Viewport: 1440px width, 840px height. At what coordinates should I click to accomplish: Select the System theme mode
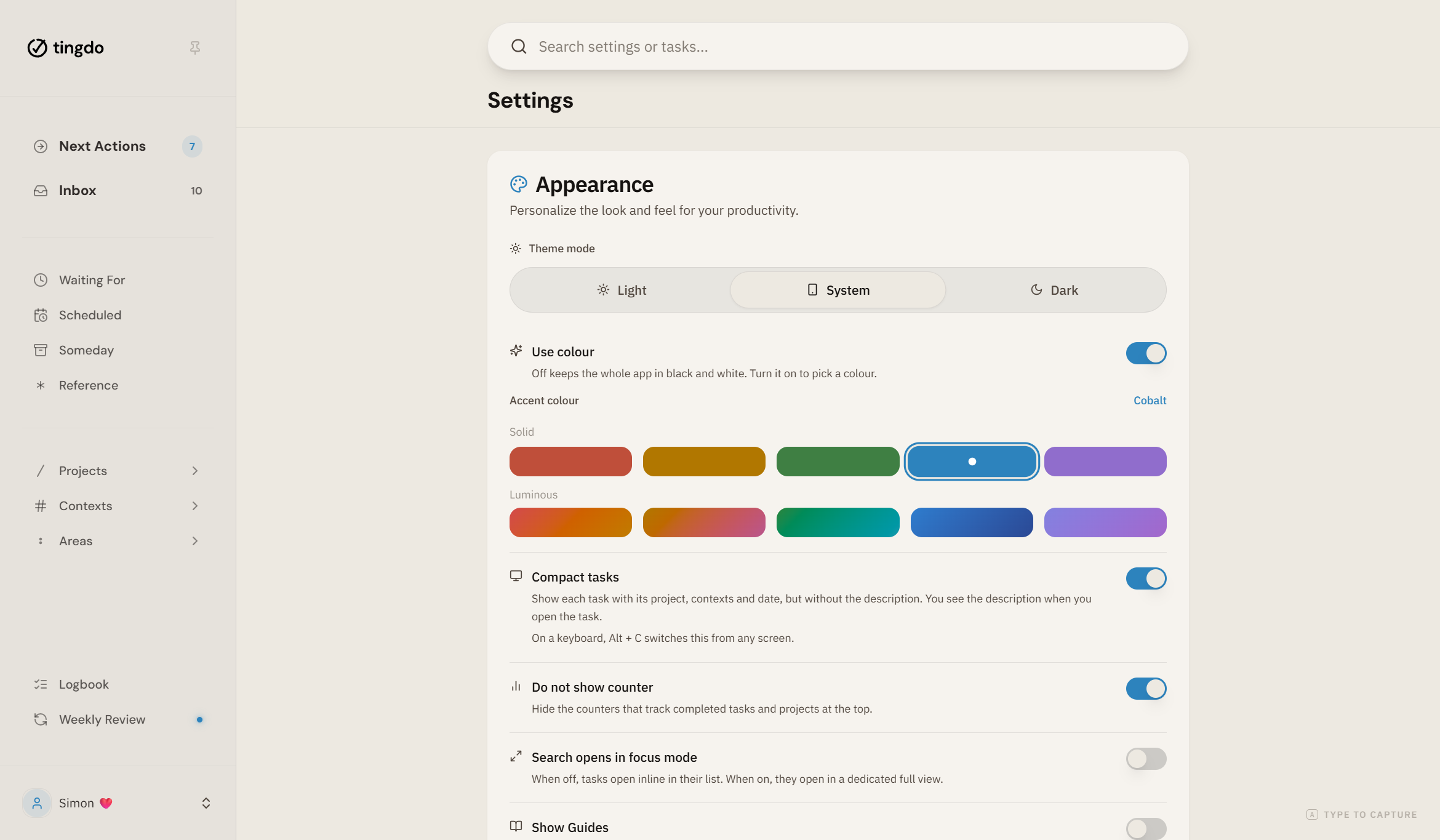838,290
